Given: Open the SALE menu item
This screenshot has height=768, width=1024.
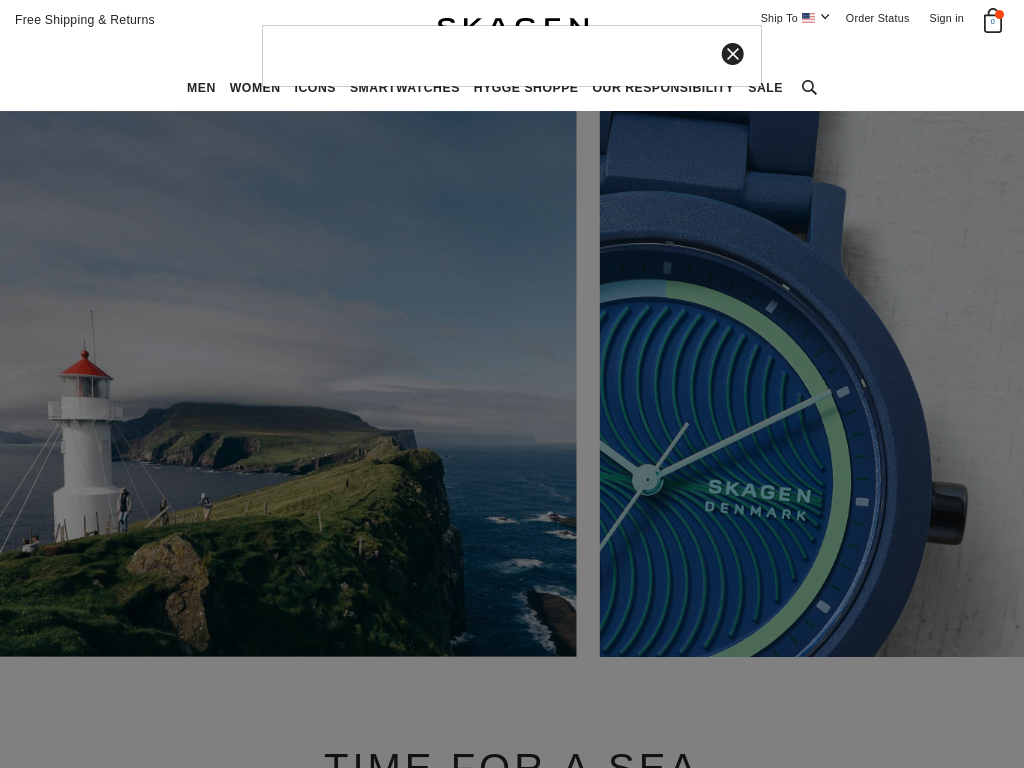Looking at the screenshot, I should pyautogui.click(x=765, y=88).
